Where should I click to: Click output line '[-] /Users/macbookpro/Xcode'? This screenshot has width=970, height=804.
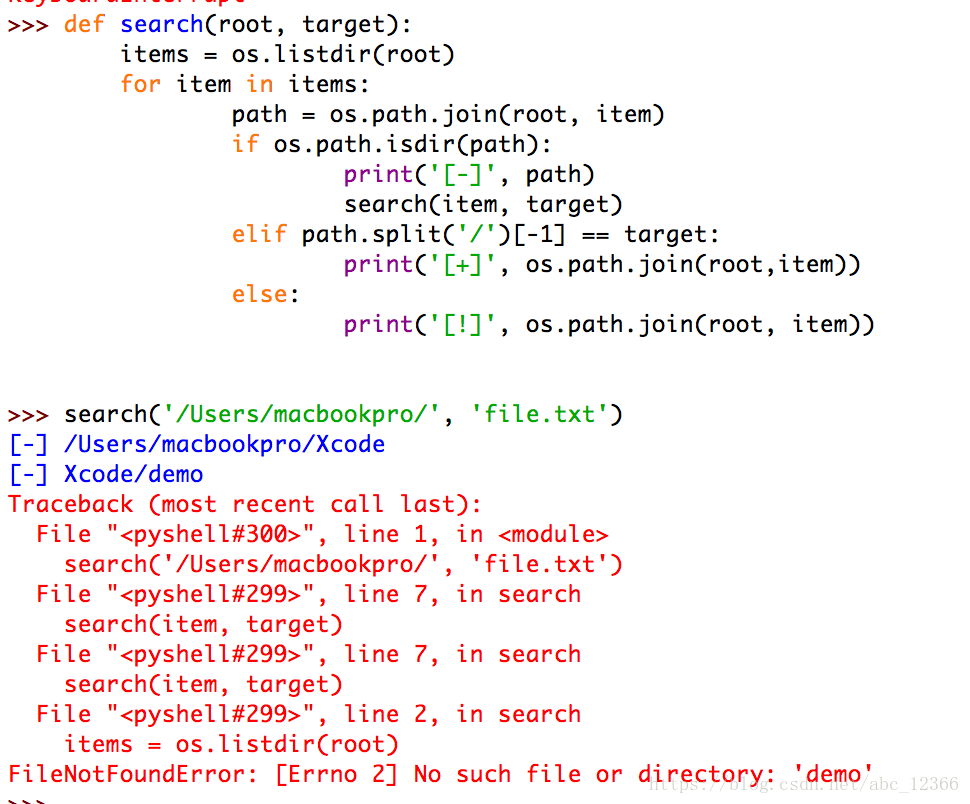(196, 444)
